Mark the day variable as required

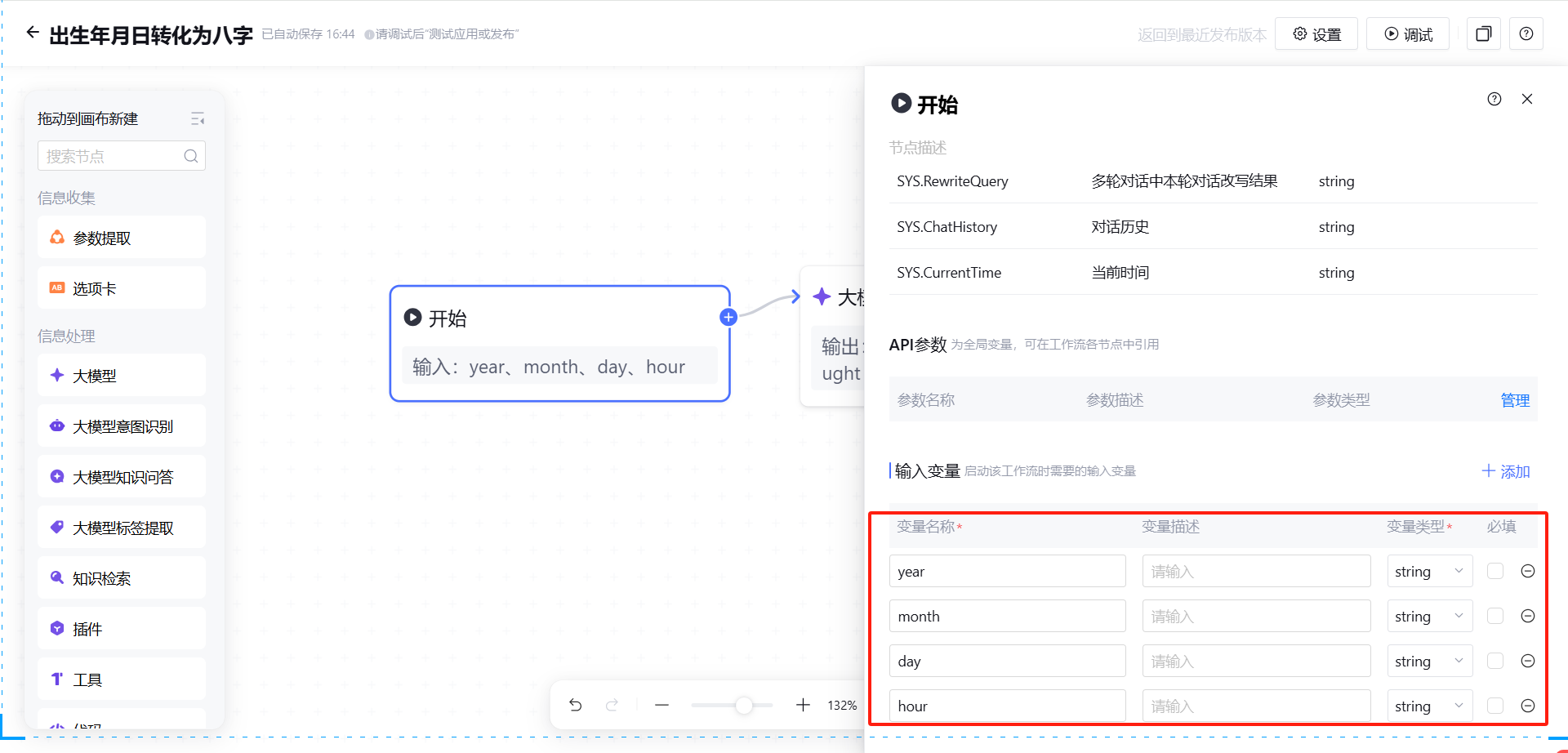click(1495, 661)
